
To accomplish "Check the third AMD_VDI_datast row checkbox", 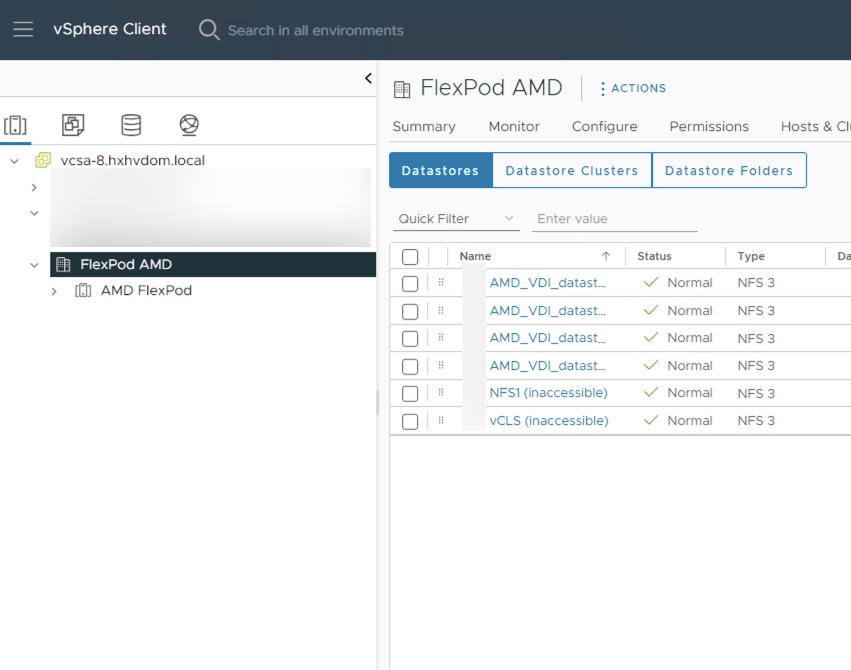I will pos(410,339).
